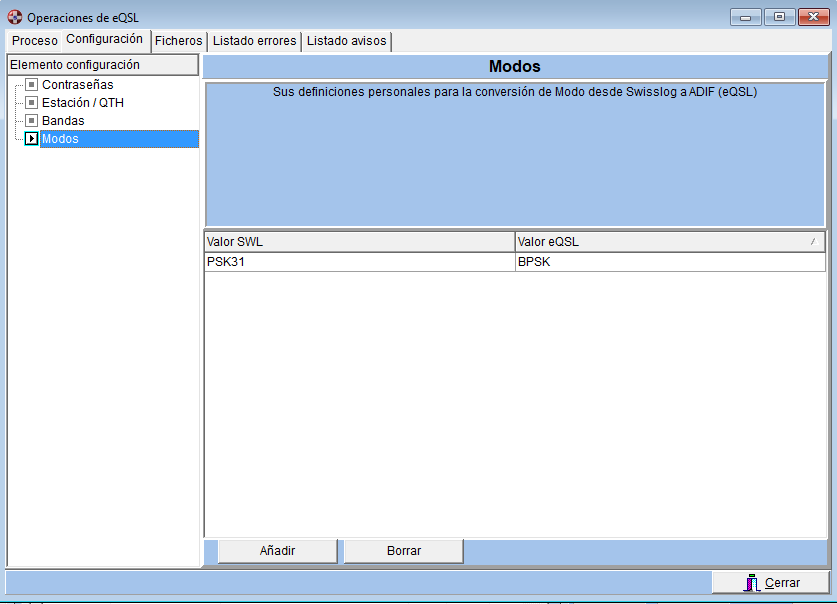837x604 pixels.
Task: Click the highlighted Modos tree item
Action: pyautogui.click(x=60, y=139)
